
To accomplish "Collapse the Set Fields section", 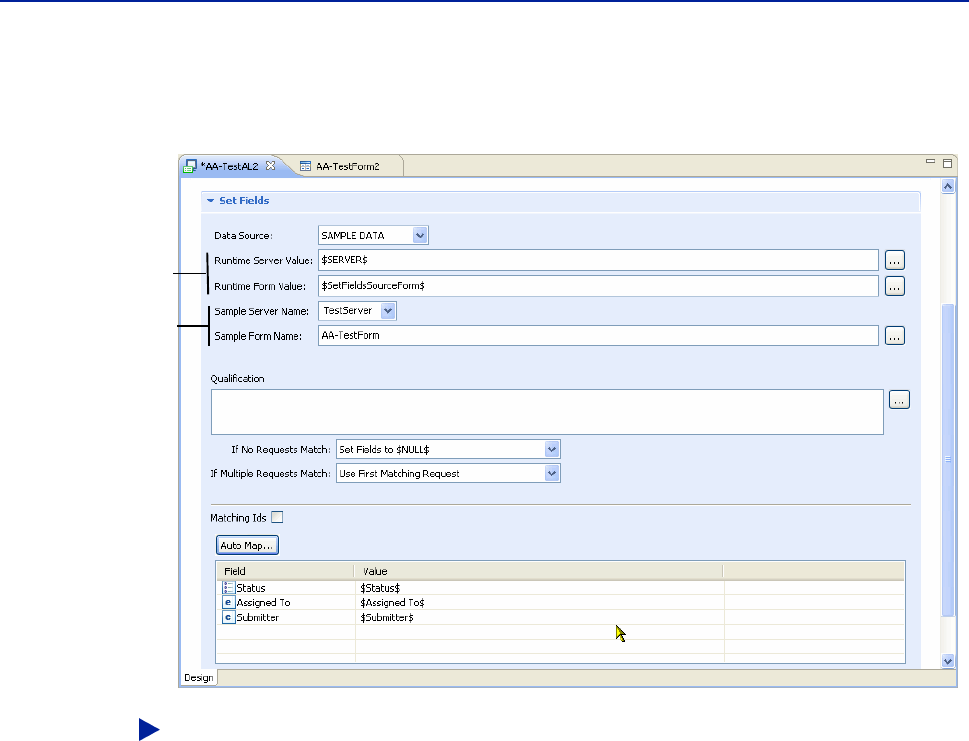I will 211,201.
